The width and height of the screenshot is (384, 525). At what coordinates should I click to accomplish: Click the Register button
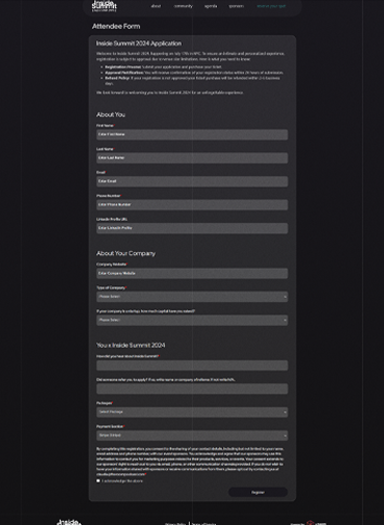click(258, 492)
